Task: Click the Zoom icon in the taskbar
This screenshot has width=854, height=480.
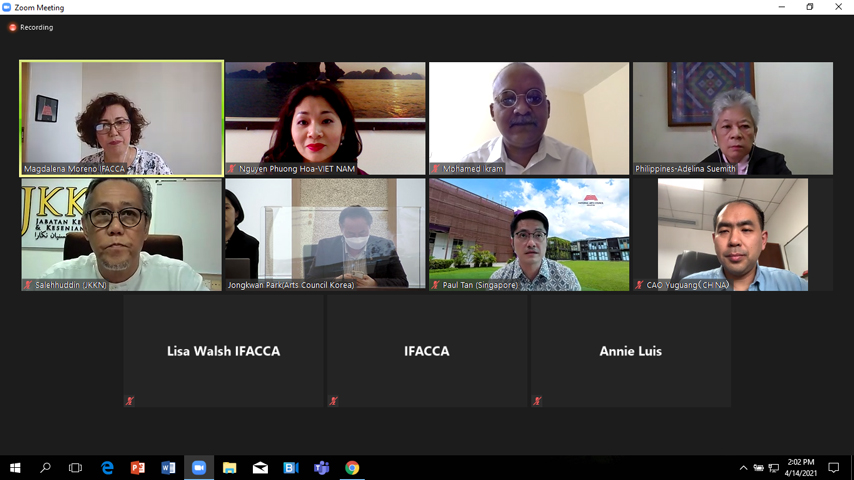Action: 199,467
